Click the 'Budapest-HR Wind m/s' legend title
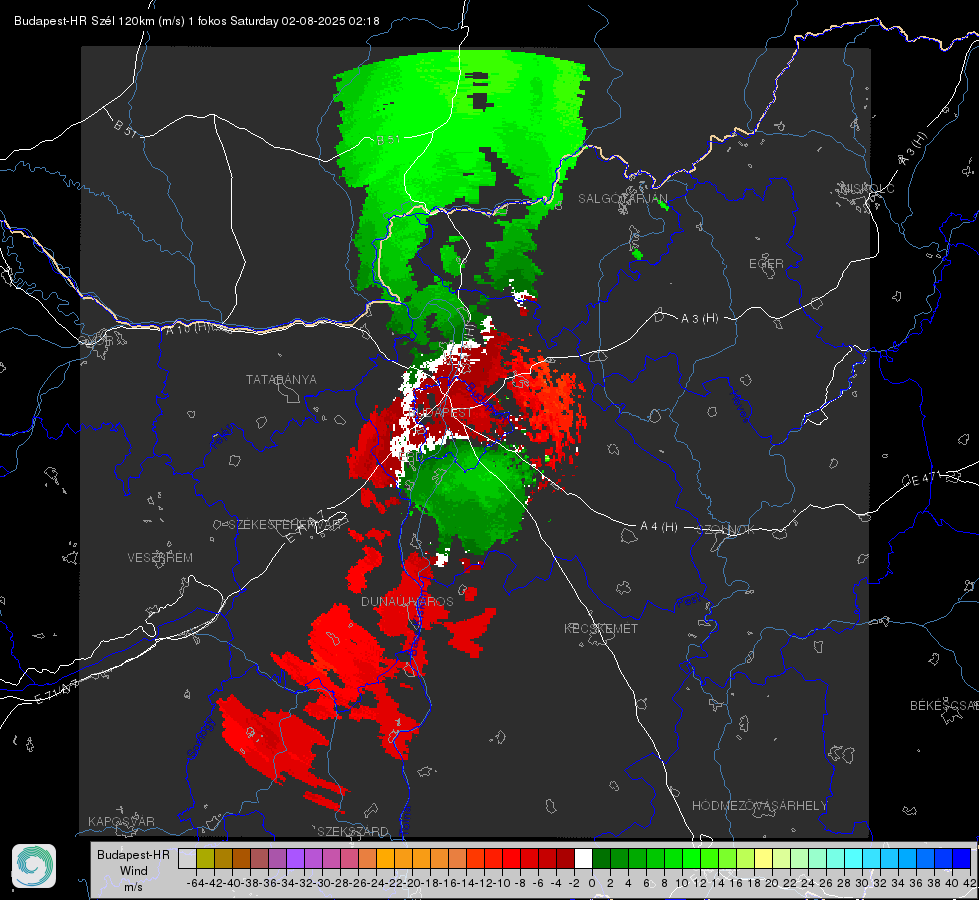Viewport: 979px width, 900px height. pyautogui.click(x=134, y=870)
